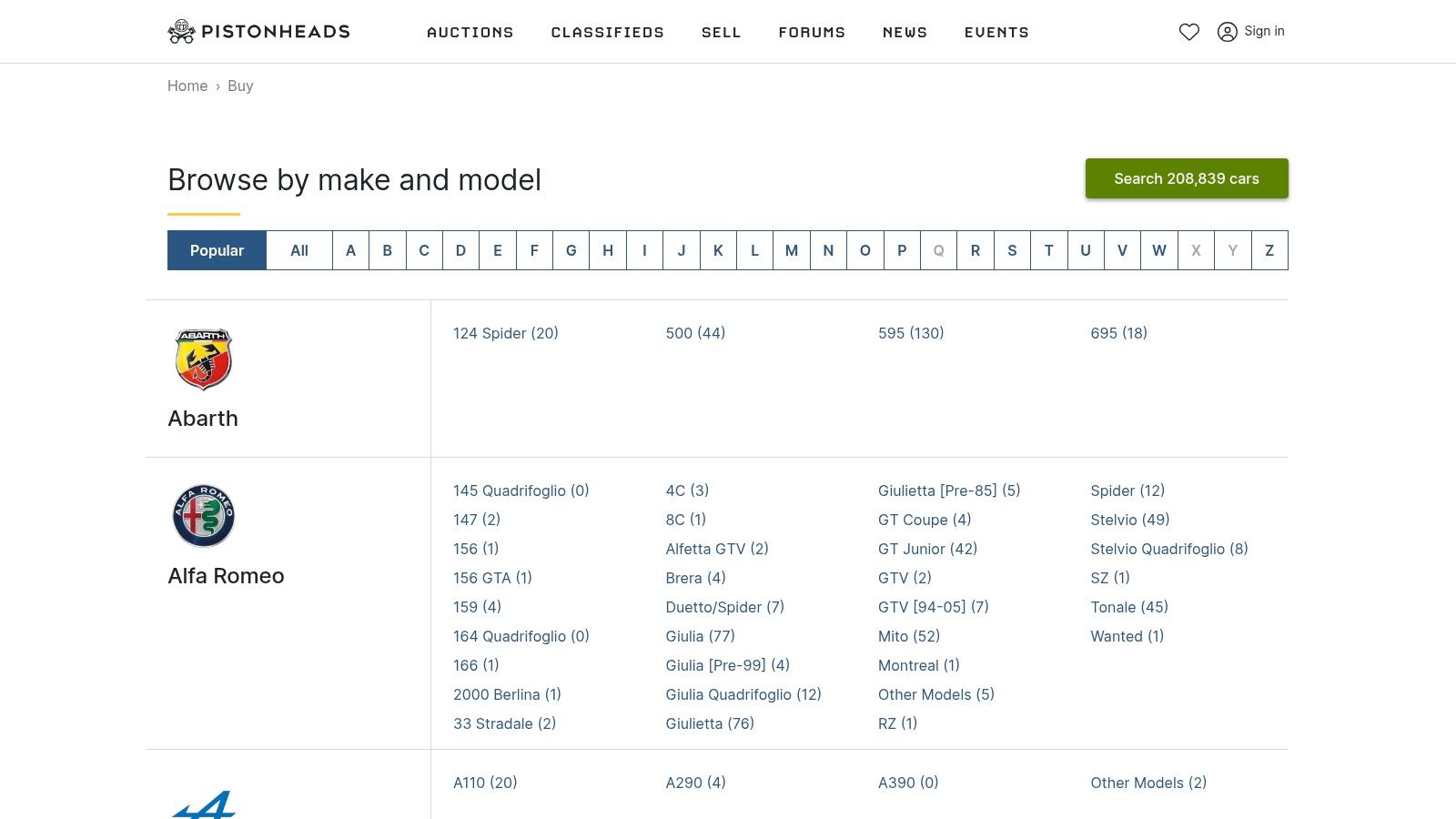Switch to the All makes tab
This screenshot has height=819, width=1456.
(x=299, y=250)
